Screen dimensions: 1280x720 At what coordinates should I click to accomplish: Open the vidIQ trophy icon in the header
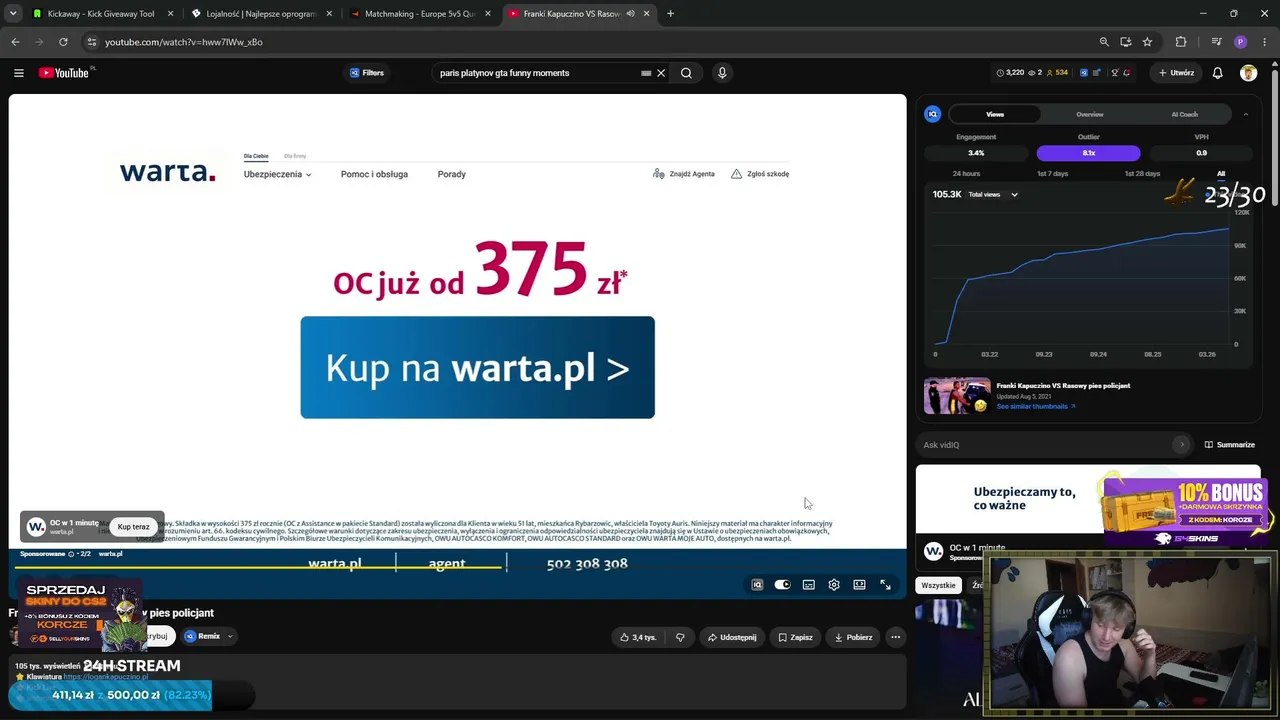[1113, 73]
